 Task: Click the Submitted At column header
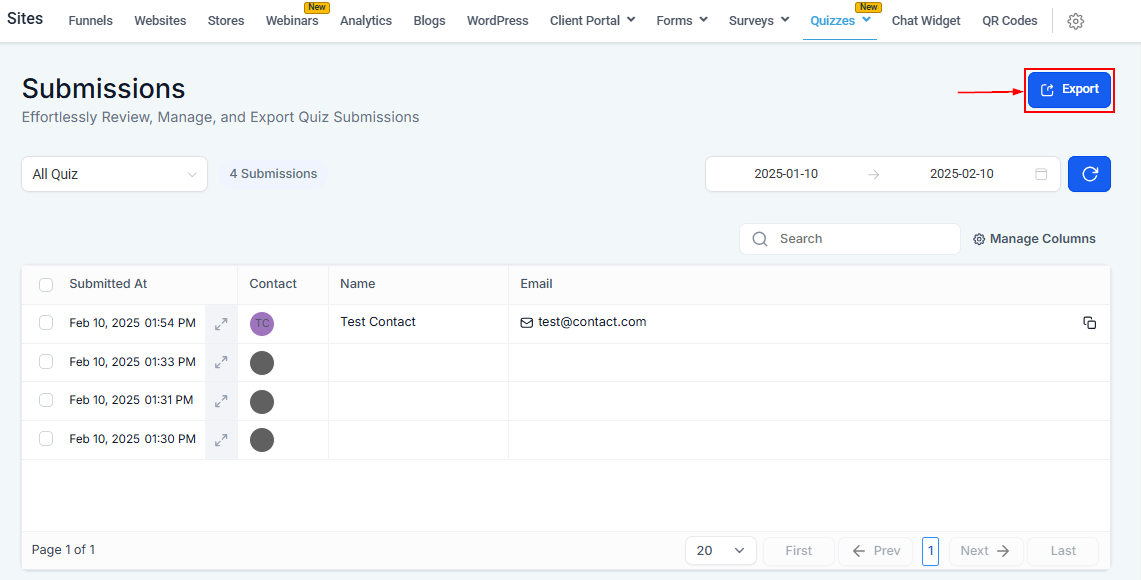[108, 284]
